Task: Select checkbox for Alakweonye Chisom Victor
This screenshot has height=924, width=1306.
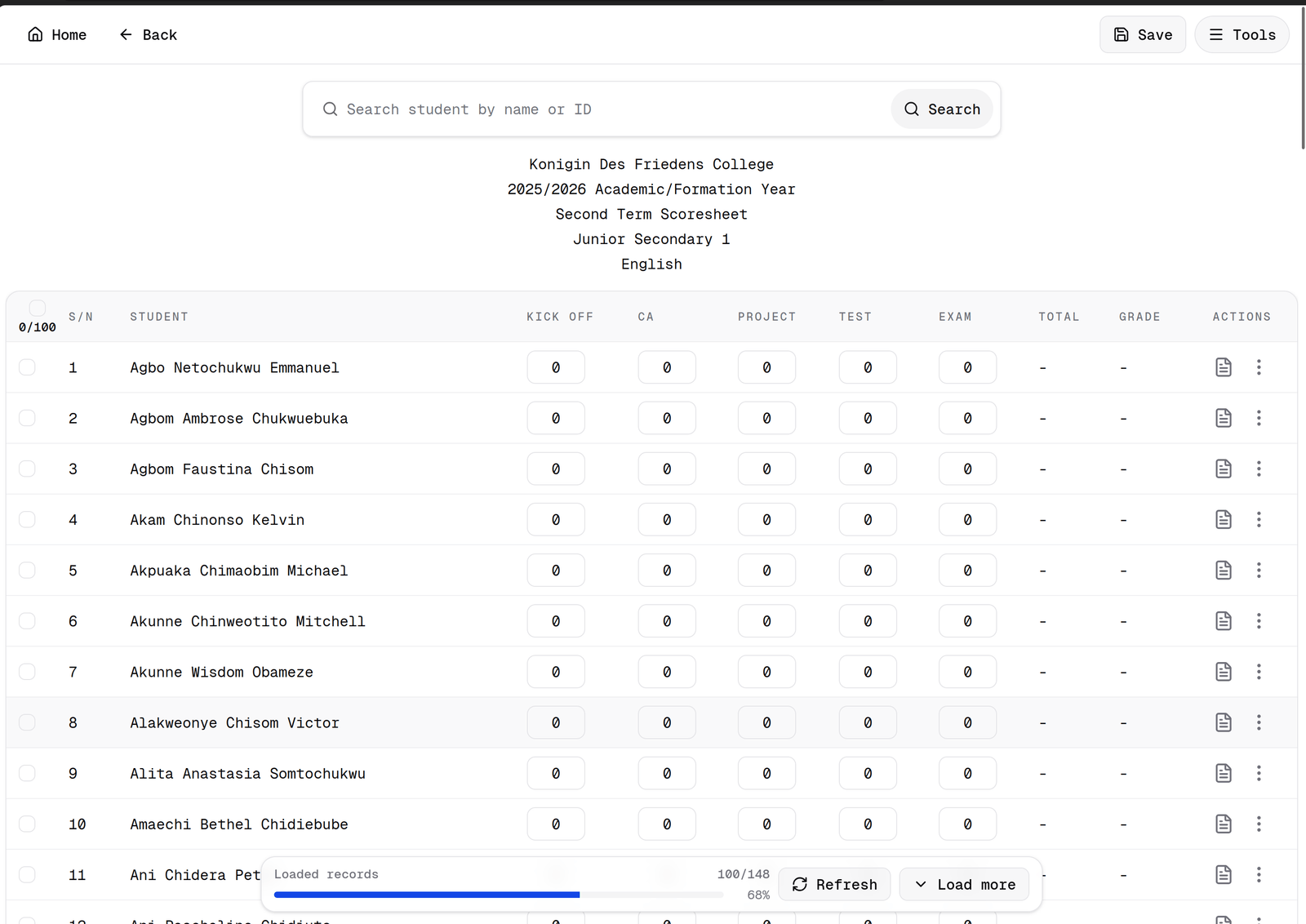Action: click(x=27, y=722)
